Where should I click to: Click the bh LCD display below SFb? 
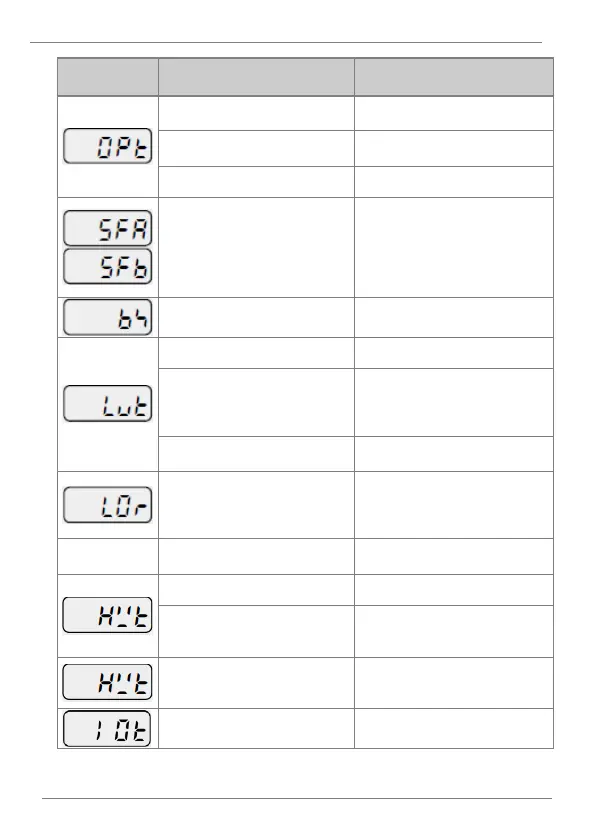click(108, 317)
